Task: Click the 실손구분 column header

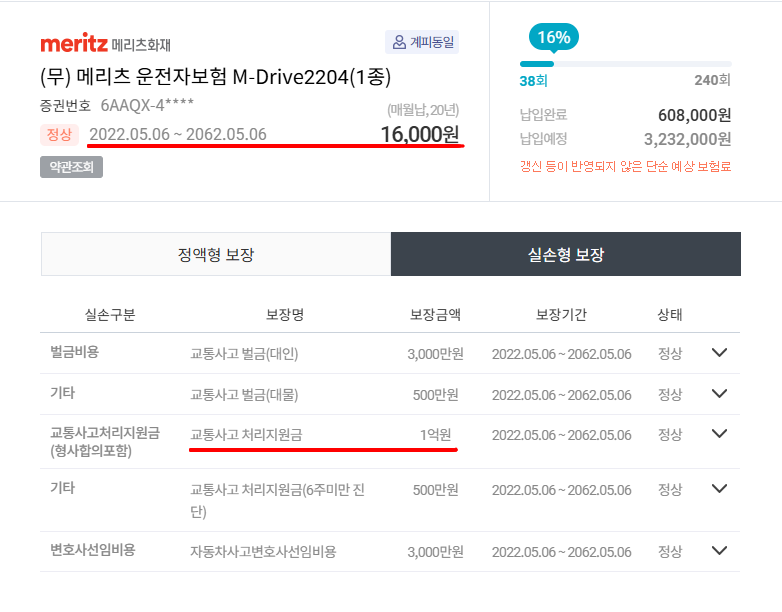Action: tap(110, 315)
